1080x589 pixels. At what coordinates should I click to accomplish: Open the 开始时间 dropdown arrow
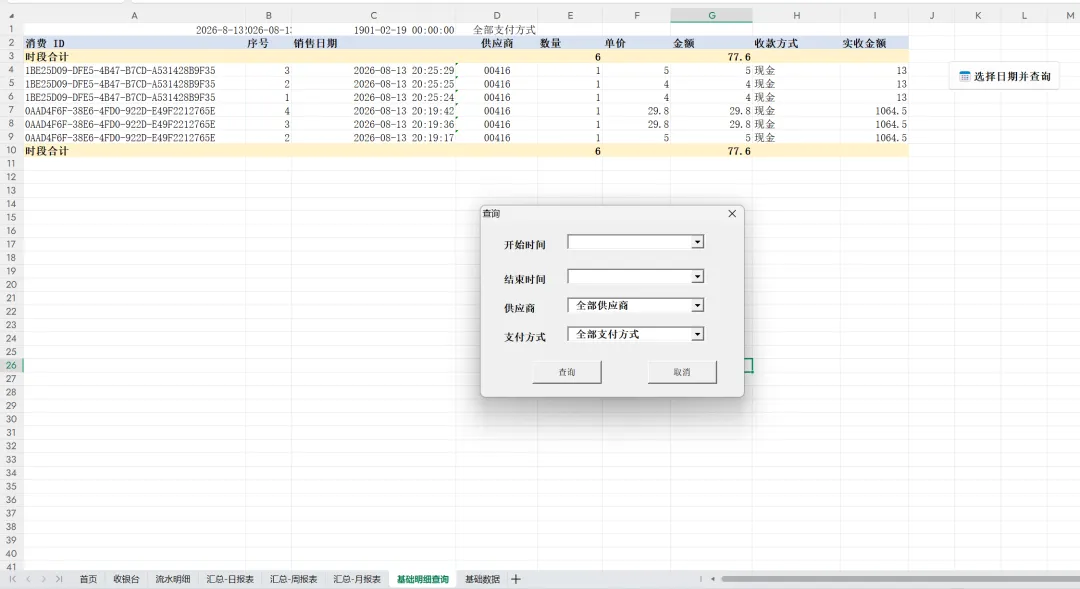[697, 242]
